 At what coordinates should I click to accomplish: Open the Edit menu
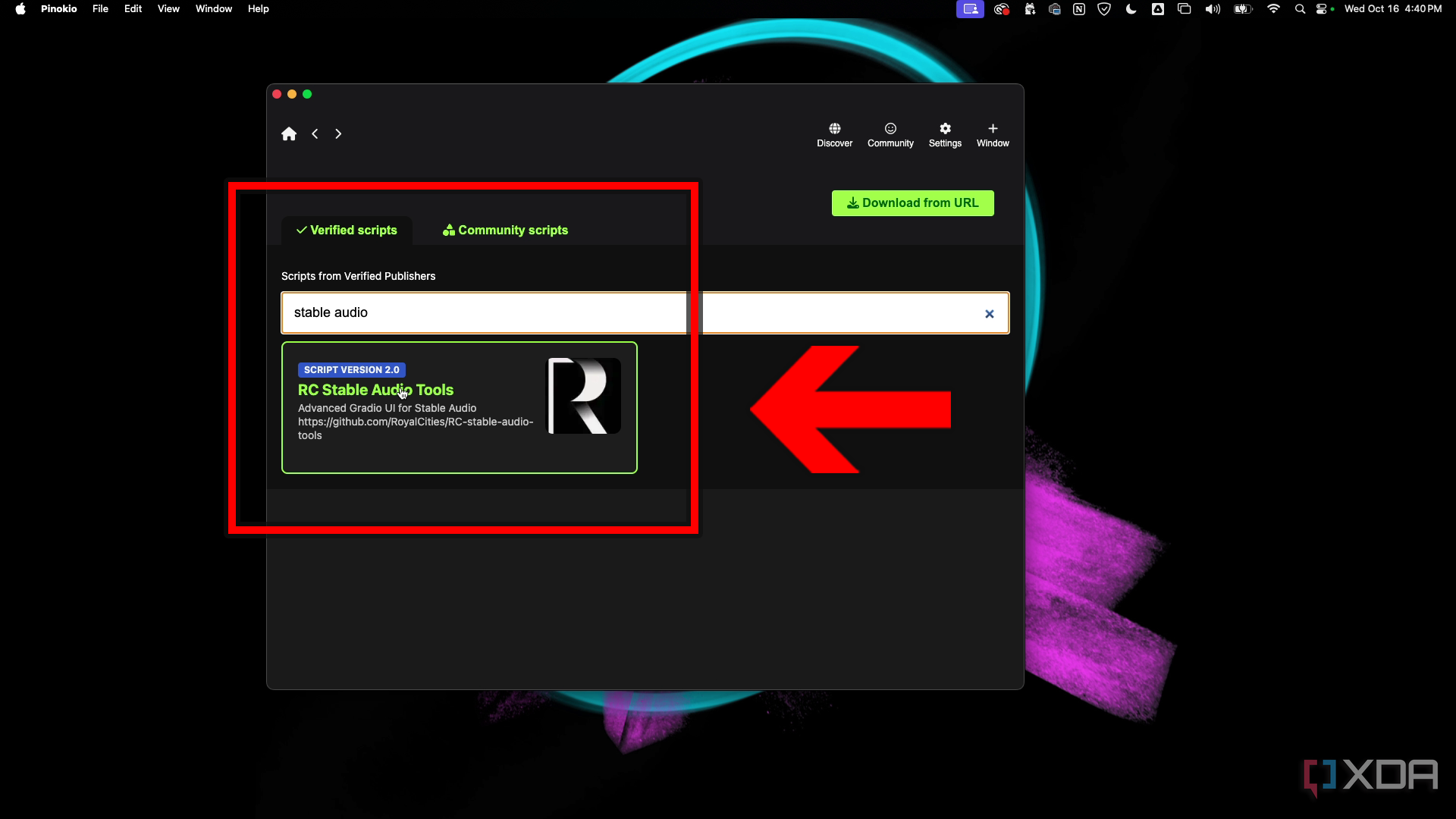coord(133,9)
